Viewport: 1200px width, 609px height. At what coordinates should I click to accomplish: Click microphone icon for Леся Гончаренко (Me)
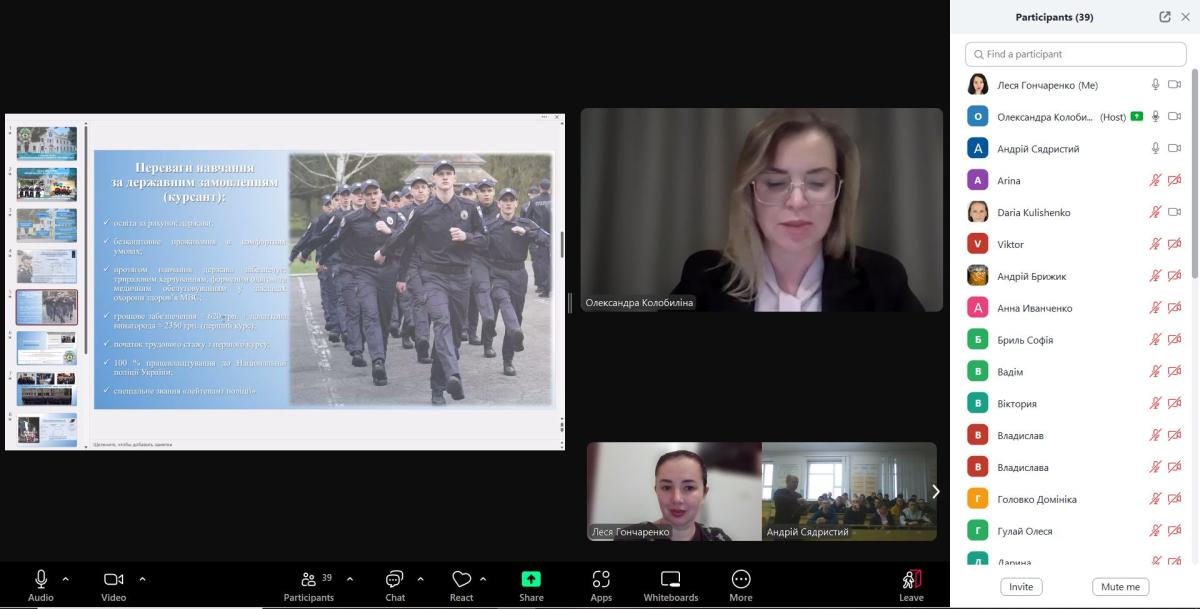(1155, 85)
